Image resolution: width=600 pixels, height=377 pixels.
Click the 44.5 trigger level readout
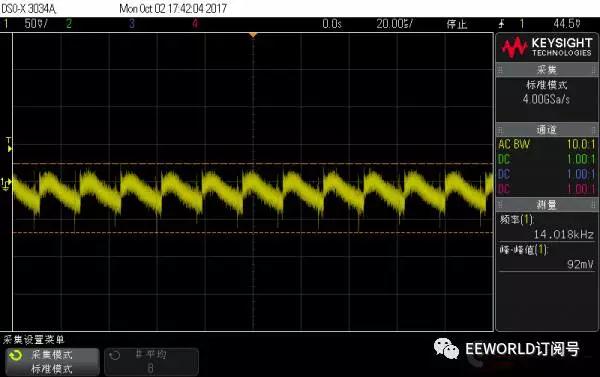(567, 24)
